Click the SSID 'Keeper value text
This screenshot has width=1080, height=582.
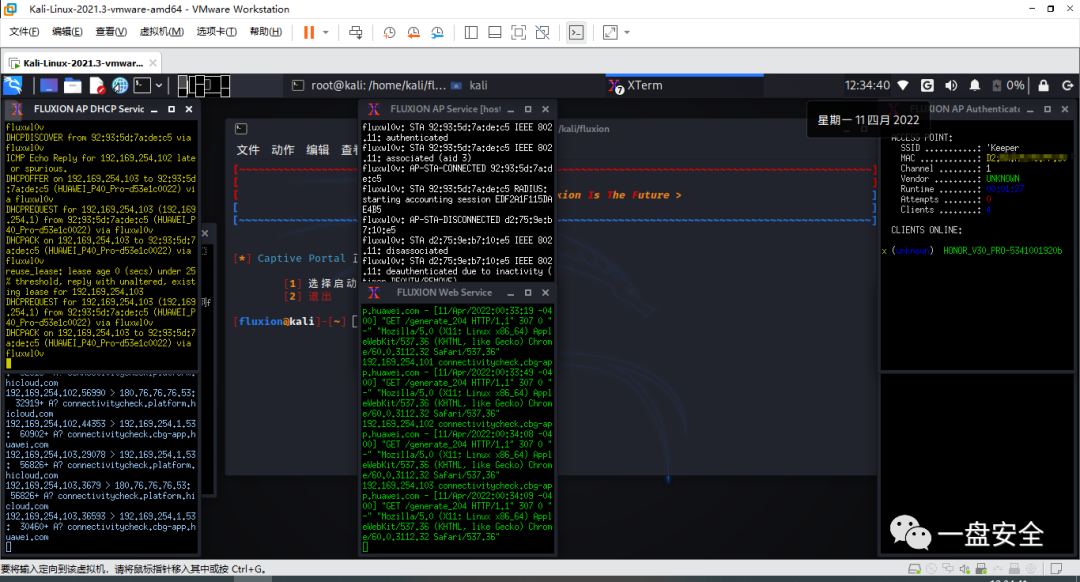(1002, 148)
